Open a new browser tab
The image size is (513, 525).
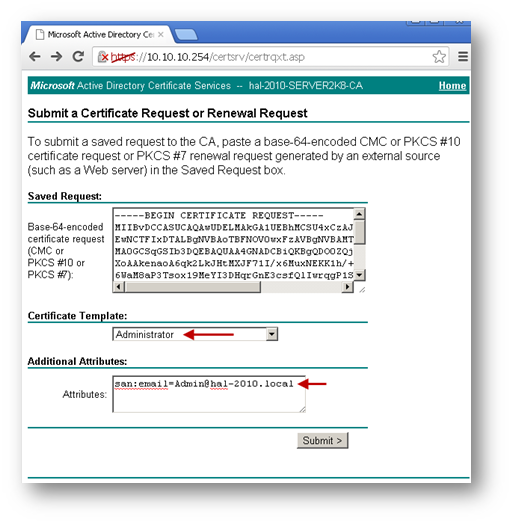[x=186, y=35]
